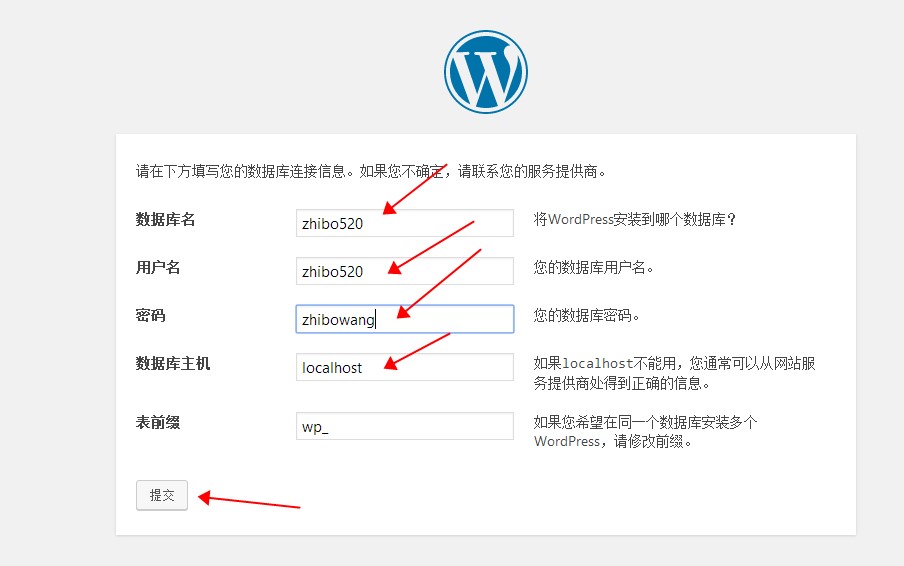Click the description 您的数据库用户名。

coord(593,267)
